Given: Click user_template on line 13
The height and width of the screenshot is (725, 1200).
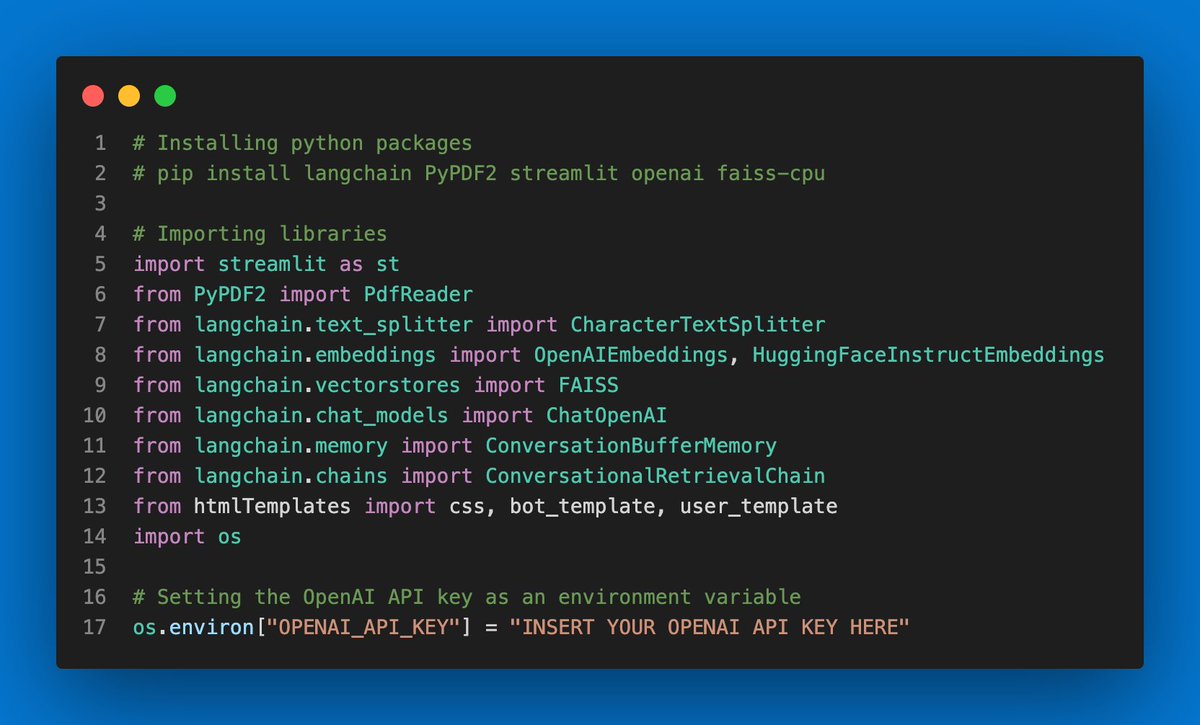Looking at the screenshot, I should (x=759, y=506).
